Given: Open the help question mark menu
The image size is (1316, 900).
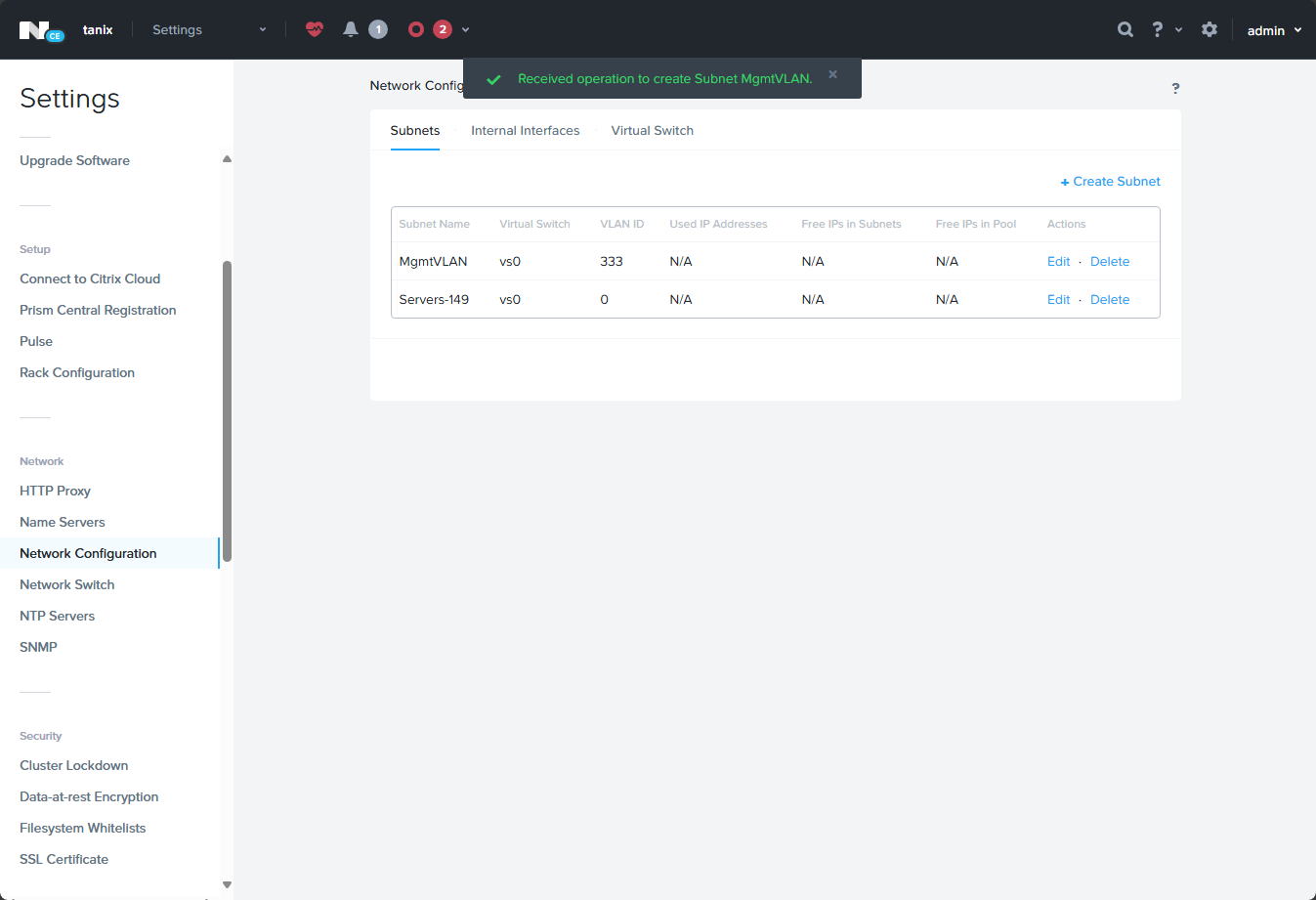Looking at the screenshot, I should 1167,29.
